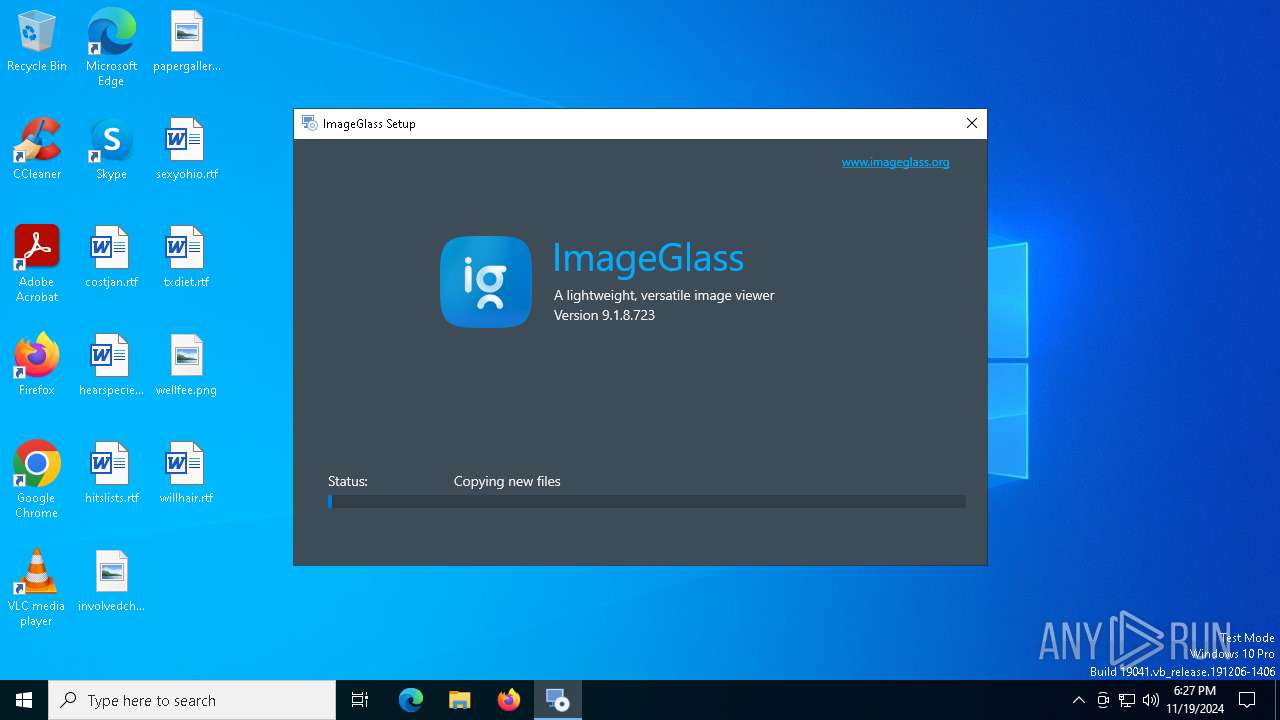Select the Recycle Bin desktop icon
This screenshot has height=720, width=1280.
(37, 42)
